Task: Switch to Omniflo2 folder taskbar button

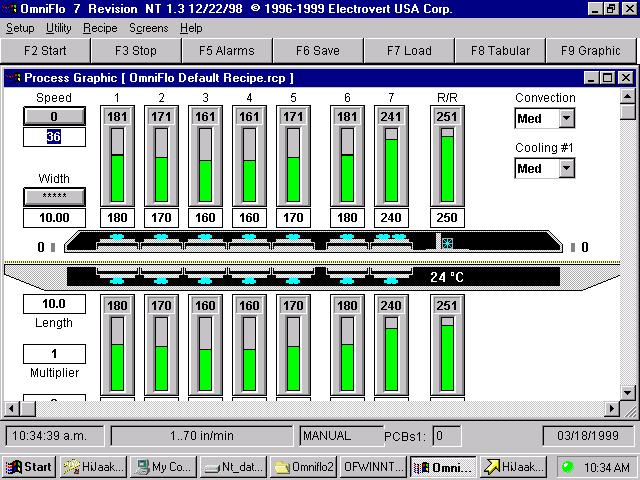Action: click(304, 467)
